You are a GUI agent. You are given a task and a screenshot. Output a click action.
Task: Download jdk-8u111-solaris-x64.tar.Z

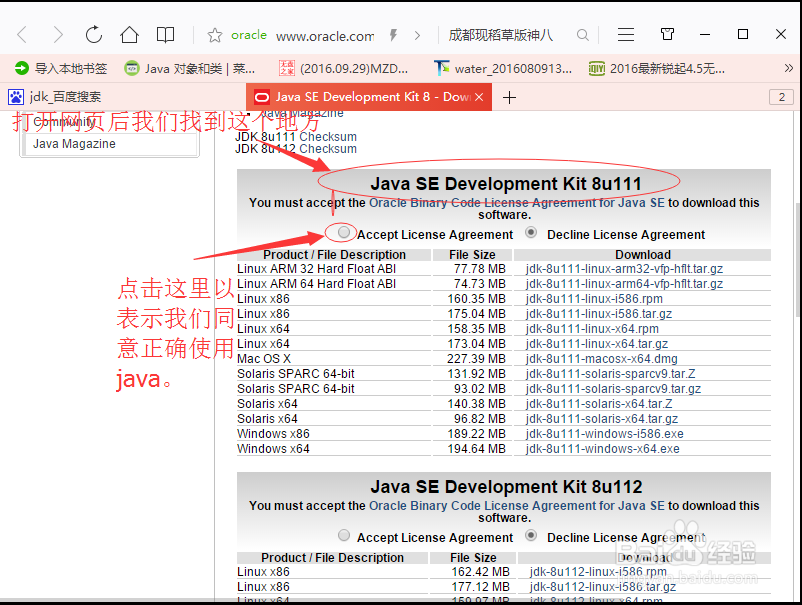(x=599, y=404)
